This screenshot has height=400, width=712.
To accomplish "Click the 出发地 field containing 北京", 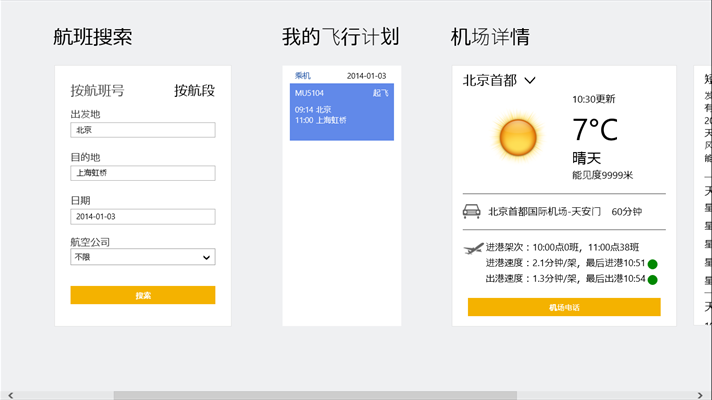I will coord(143,130).
